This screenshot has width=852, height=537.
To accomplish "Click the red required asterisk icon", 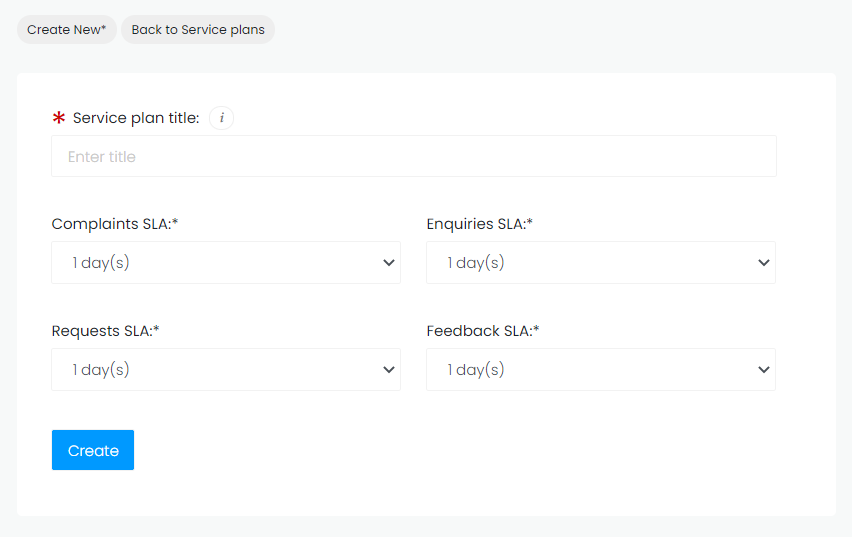I will pyautogui.click(x=58, y=118).
